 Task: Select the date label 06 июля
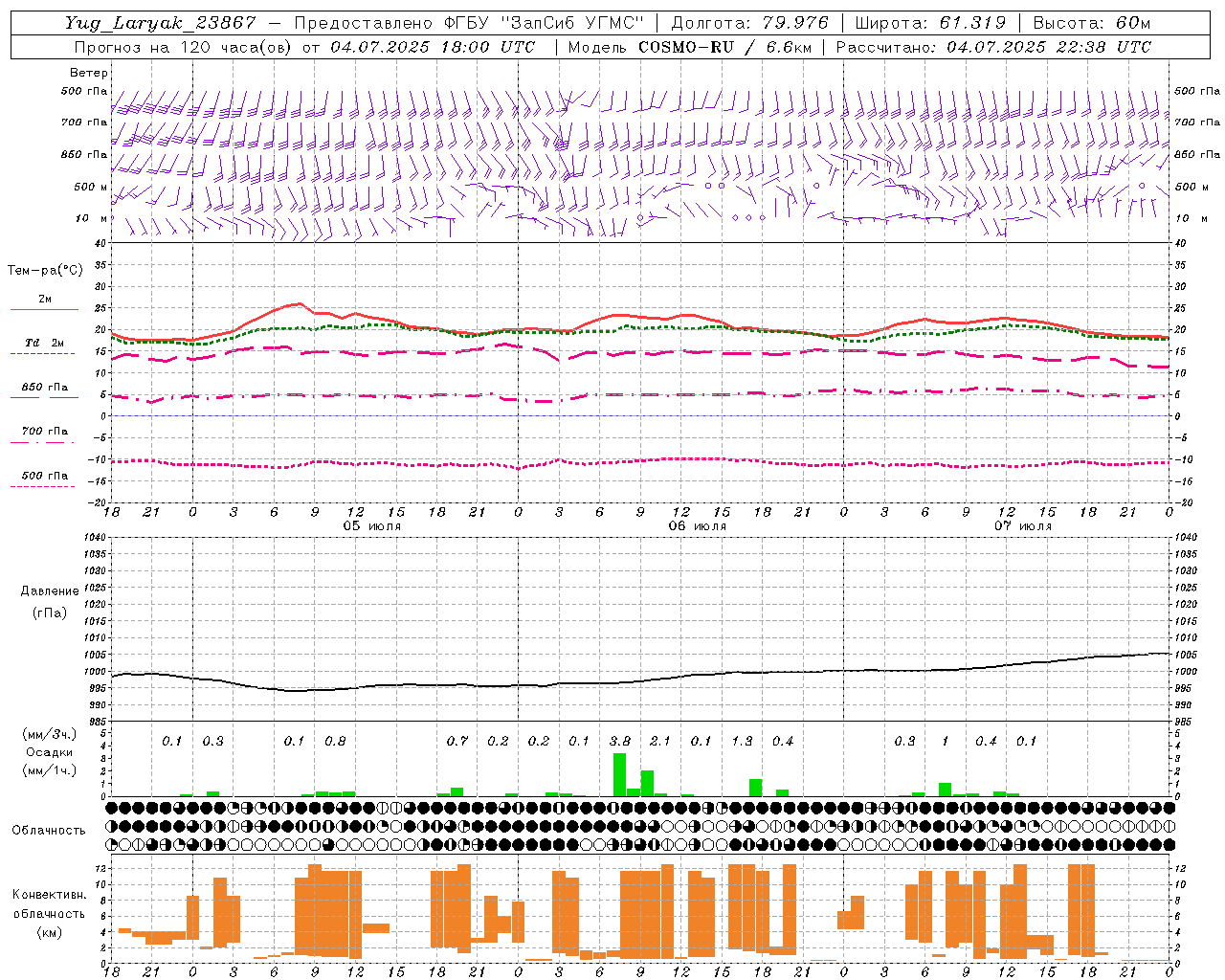click(x=698, y=526)
